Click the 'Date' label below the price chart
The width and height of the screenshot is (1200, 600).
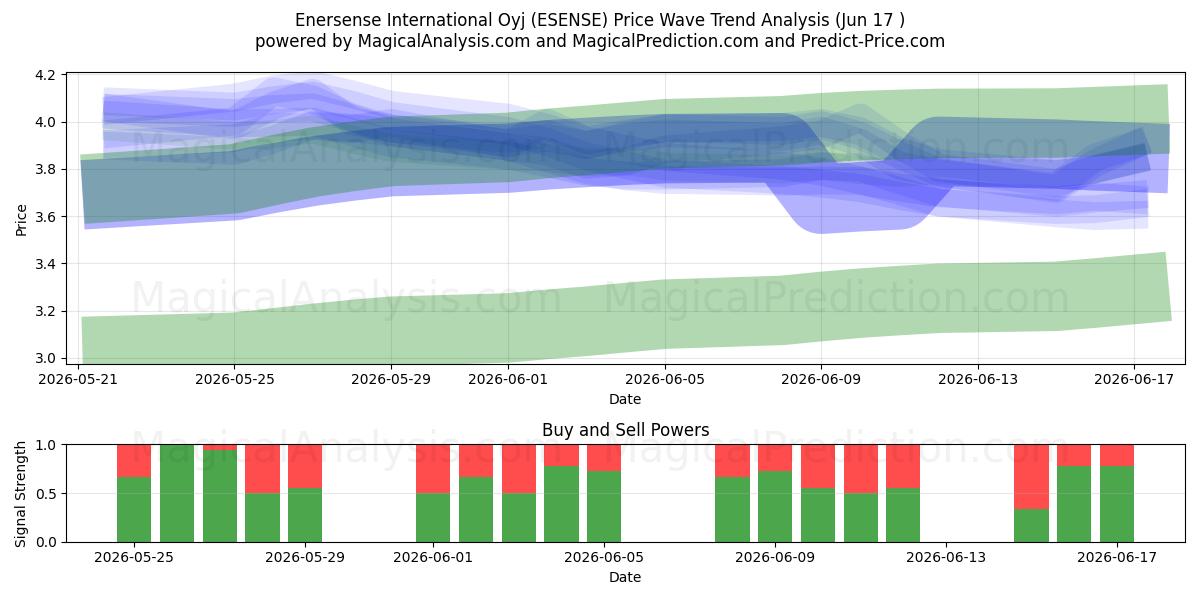(x=625, y=399)
